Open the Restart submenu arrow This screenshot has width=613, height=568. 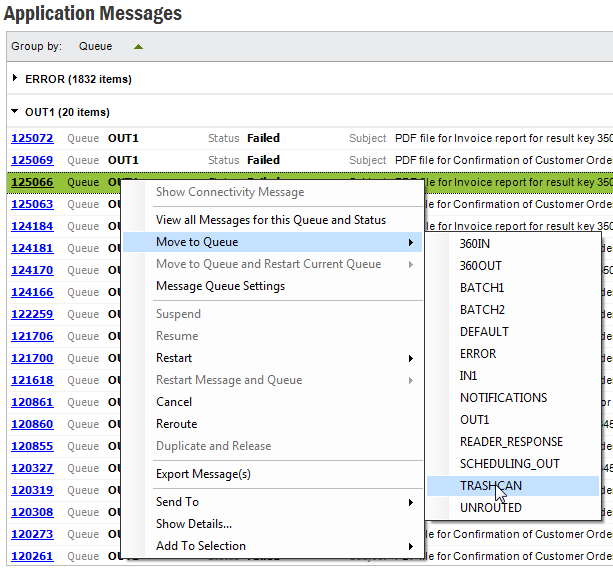pos(410,358)
